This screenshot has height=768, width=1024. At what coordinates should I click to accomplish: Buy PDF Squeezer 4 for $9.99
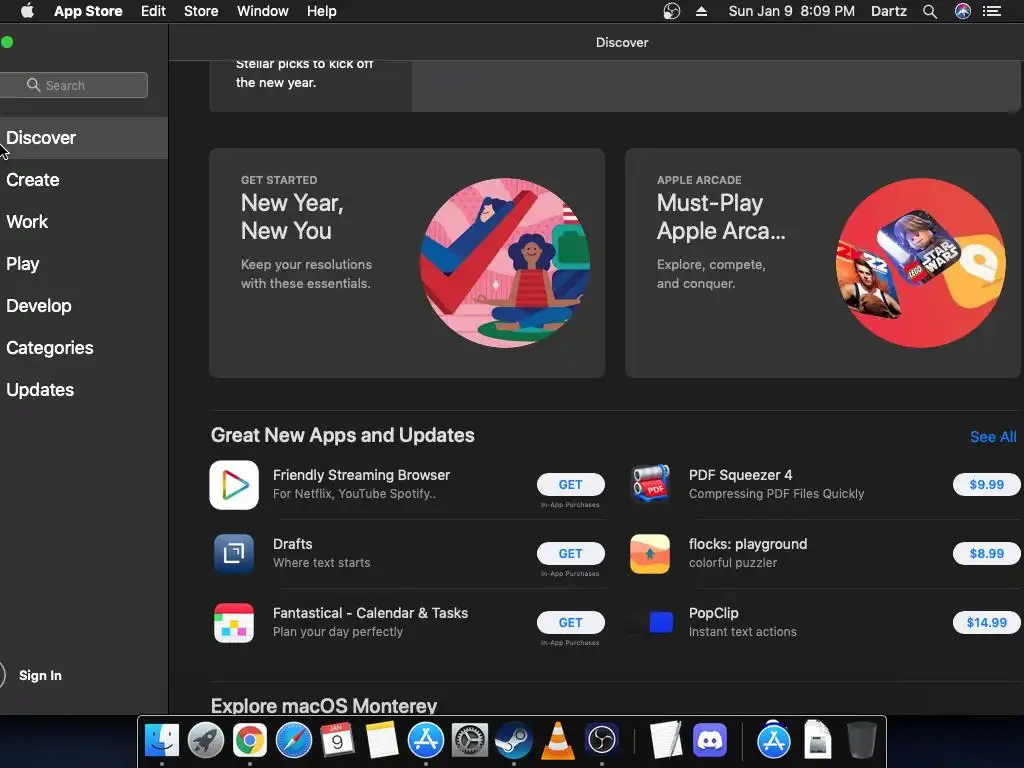(986, 485)
